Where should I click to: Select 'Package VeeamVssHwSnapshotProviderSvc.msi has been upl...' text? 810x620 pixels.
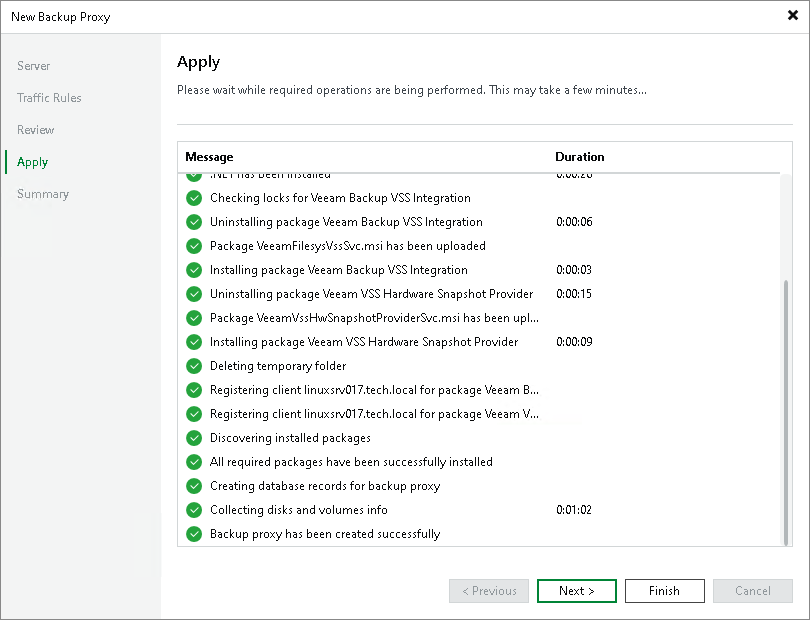(375, 318)
